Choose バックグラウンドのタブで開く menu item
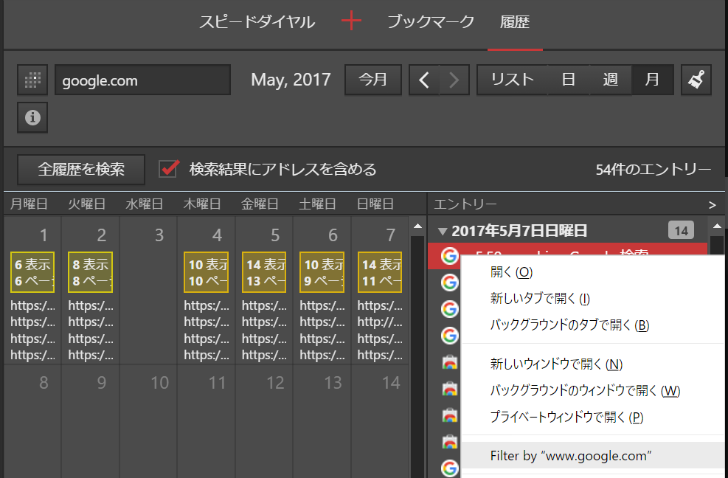Screen dimensions: 728x478 point(569,325)
